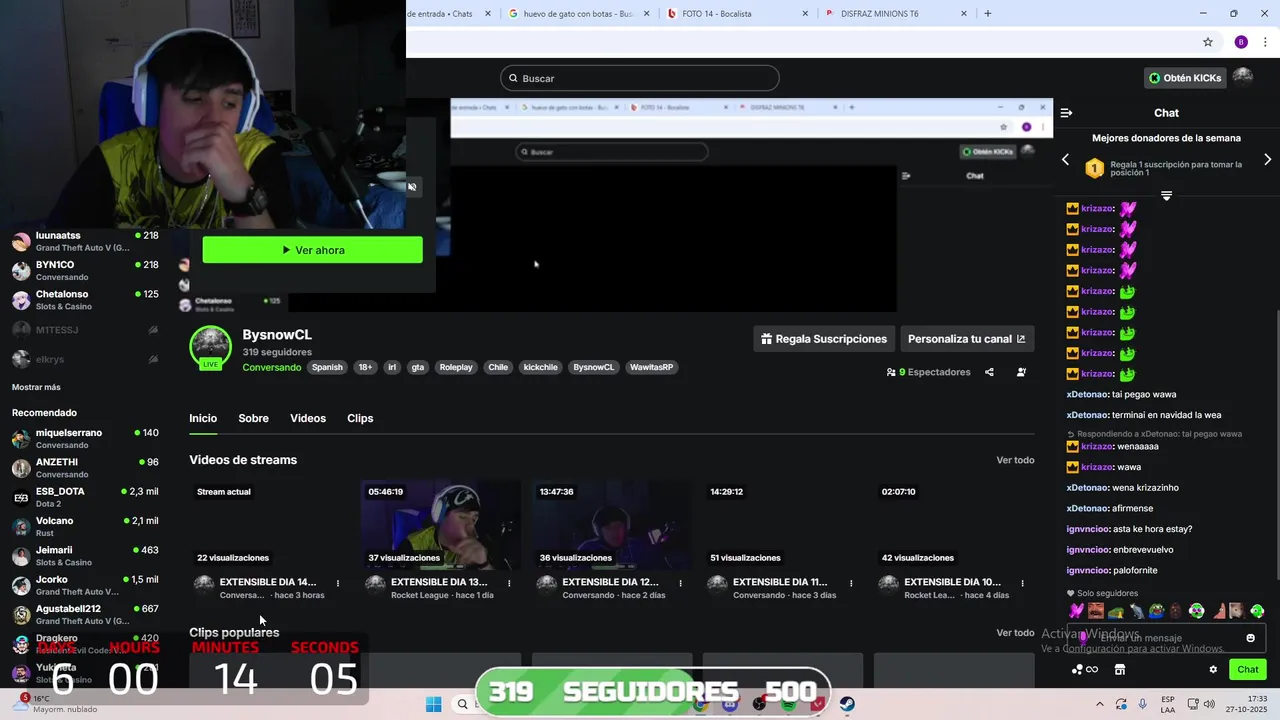
Task: Insert the pink butterfly emote
Action: click(x=1076, y=611)
